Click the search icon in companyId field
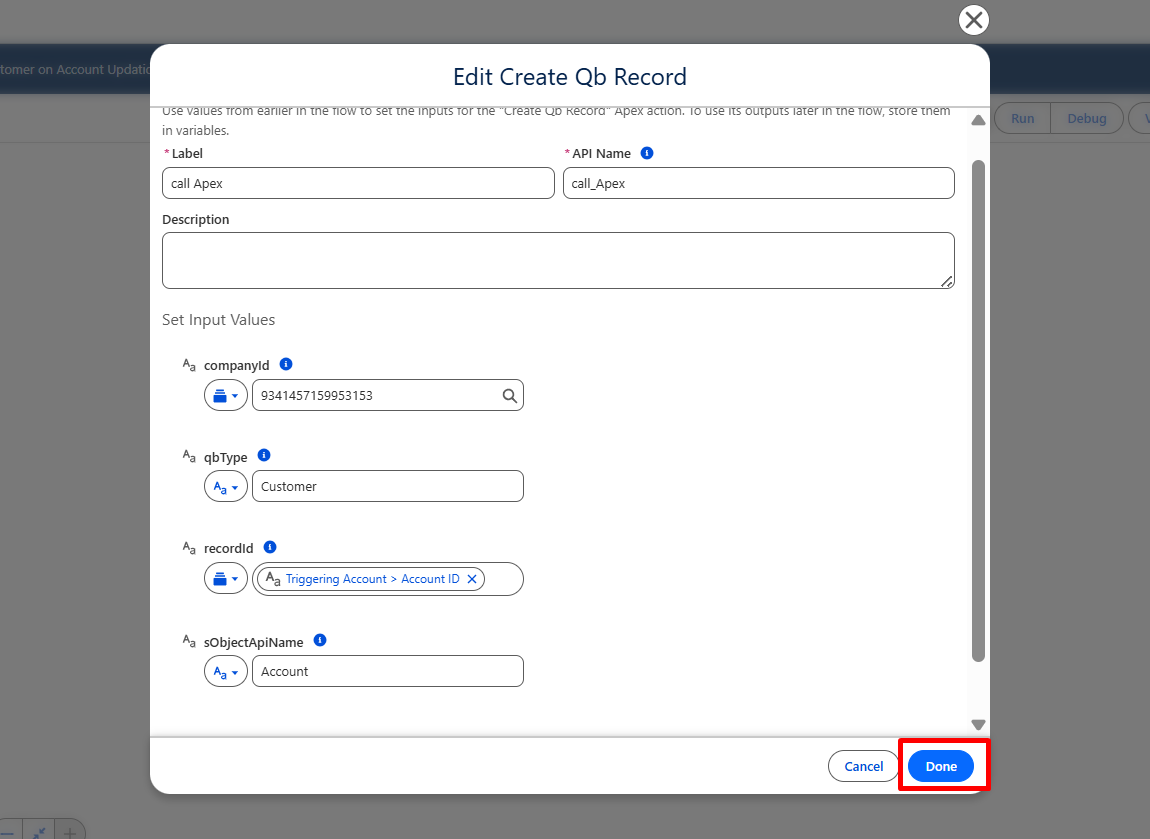1150x839 pixels. point(509,396)
